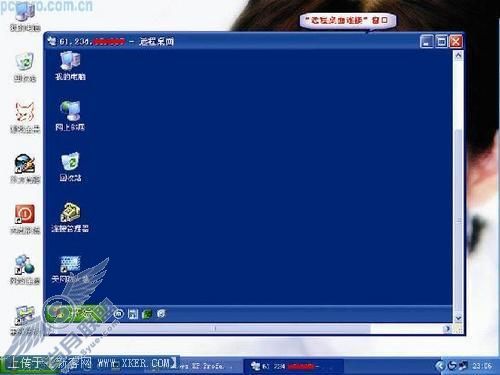Click the 23:06 clock in the system tray

pyautogui.click(x=481, y=366)
